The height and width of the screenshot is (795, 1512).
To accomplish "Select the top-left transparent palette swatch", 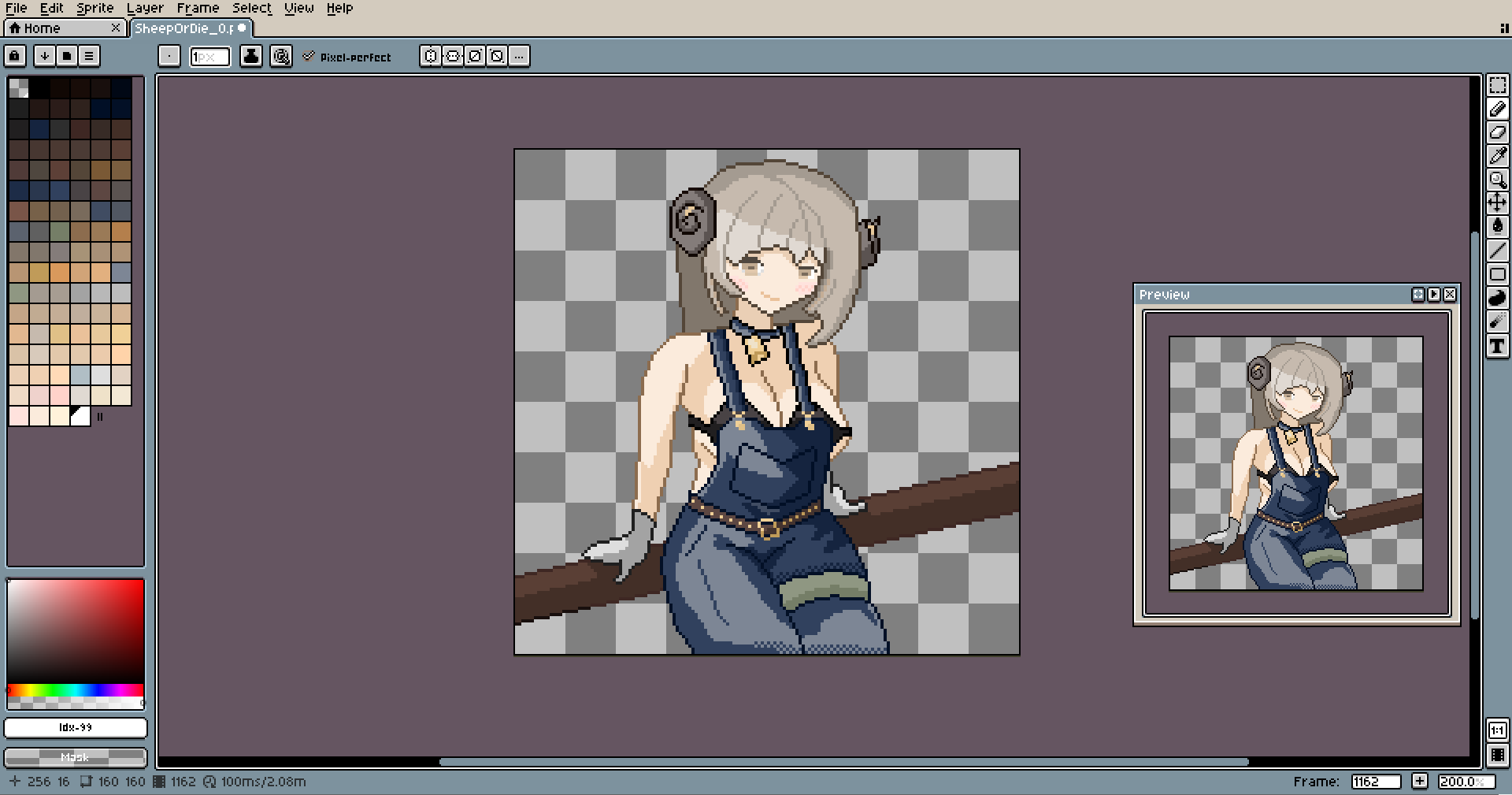I will 19,87.
